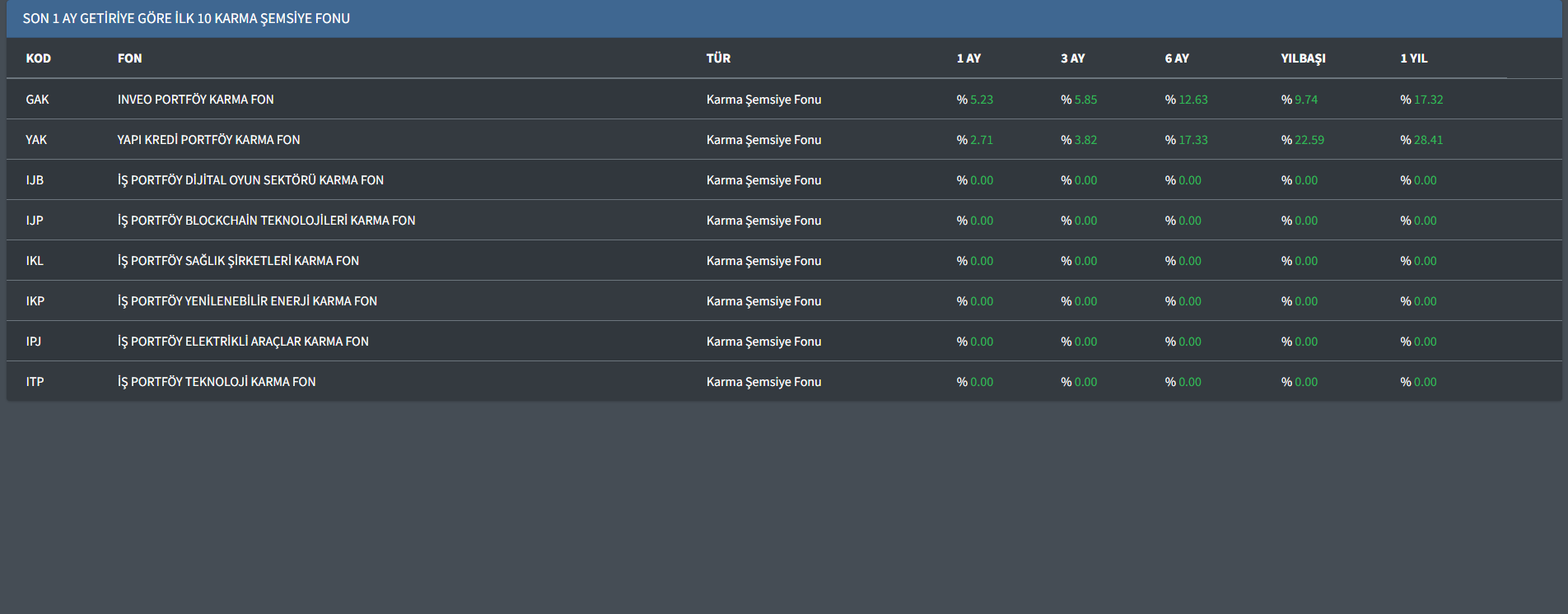The height and width of the screenshot is (614, 1568).
Task: Sort table by 3 AY column
Action: click(1072, 58)
